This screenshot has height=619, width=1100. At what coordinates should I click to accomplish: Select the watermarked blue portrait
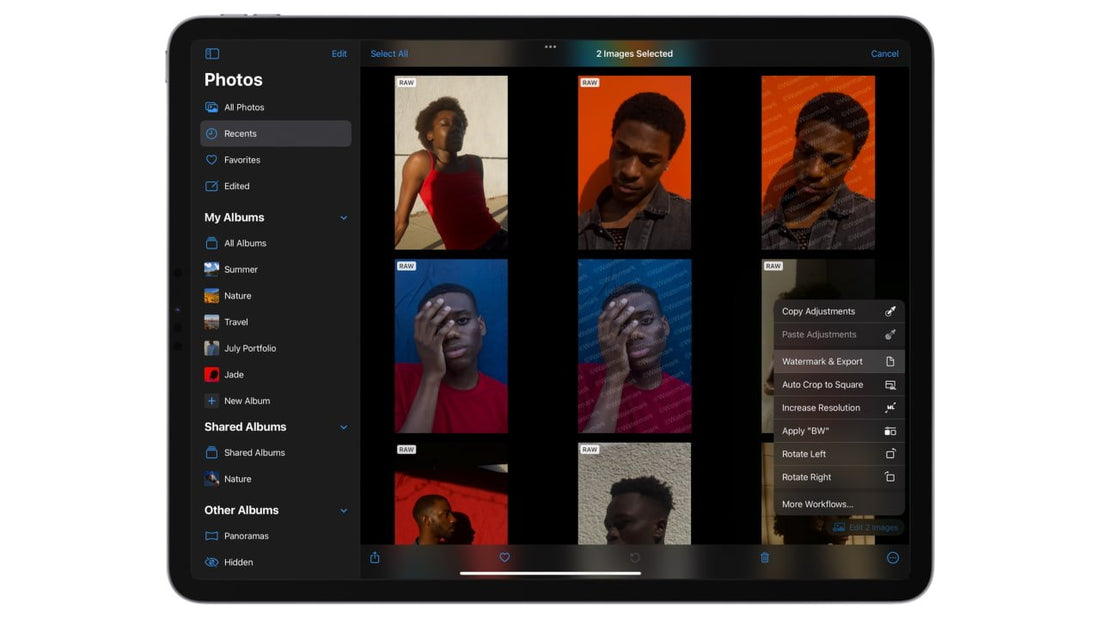(634, 346)
